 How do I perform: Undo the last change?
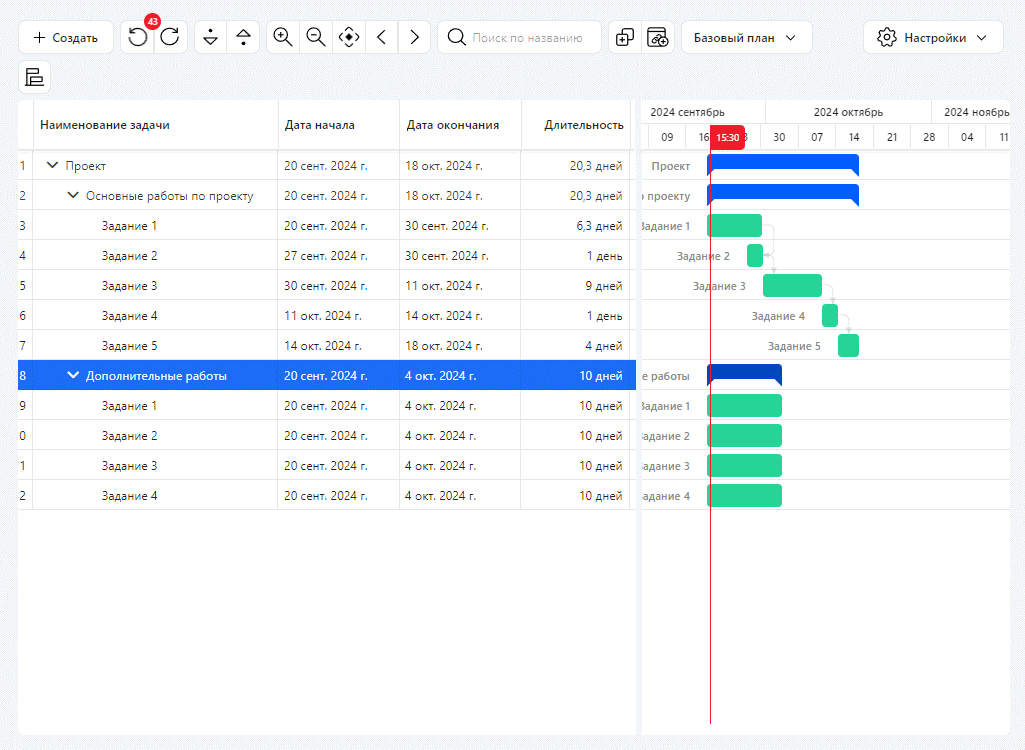[138, 37]
